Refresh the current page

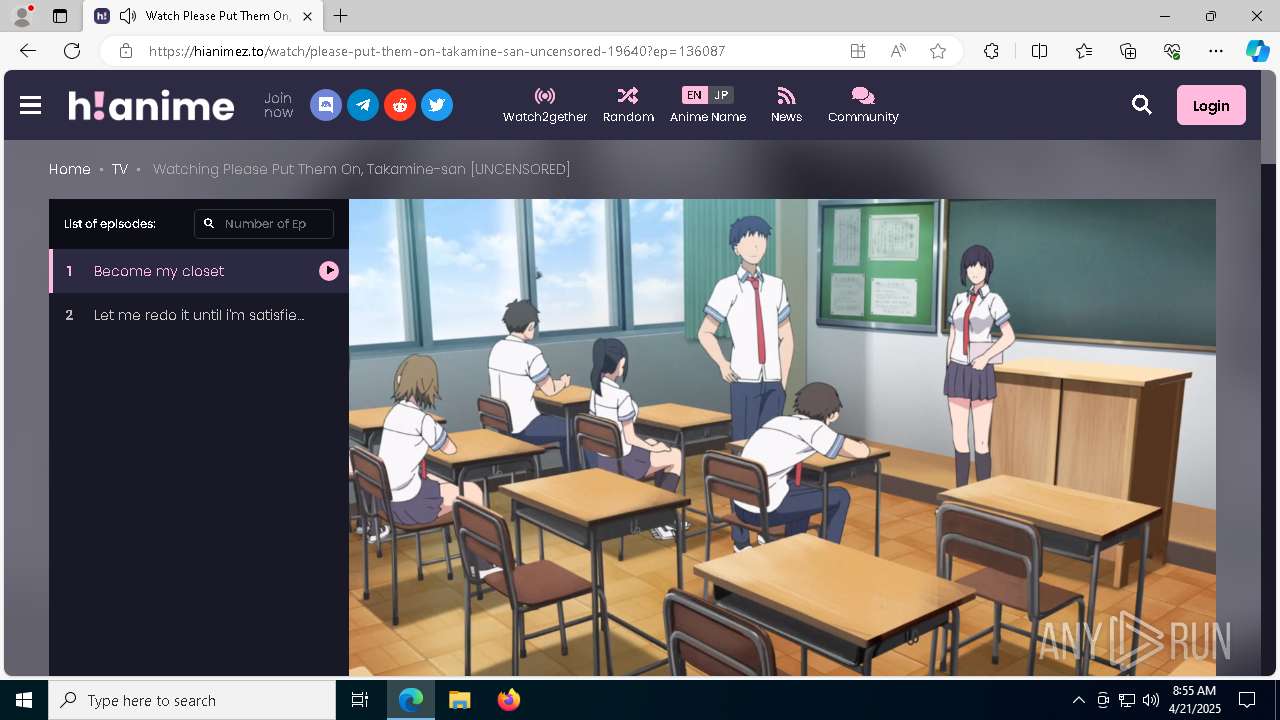click(x=72, y=51)
